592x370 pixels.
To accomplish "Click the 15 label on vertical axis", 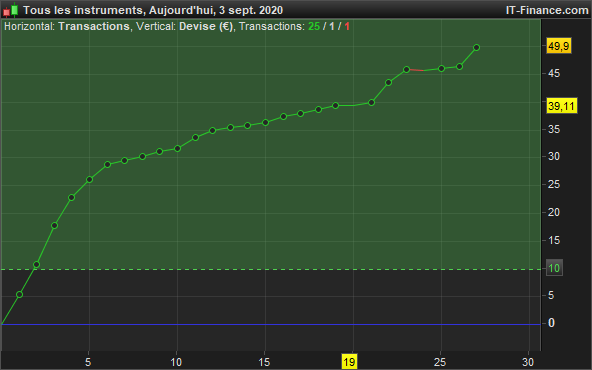I will pos(554,240).
